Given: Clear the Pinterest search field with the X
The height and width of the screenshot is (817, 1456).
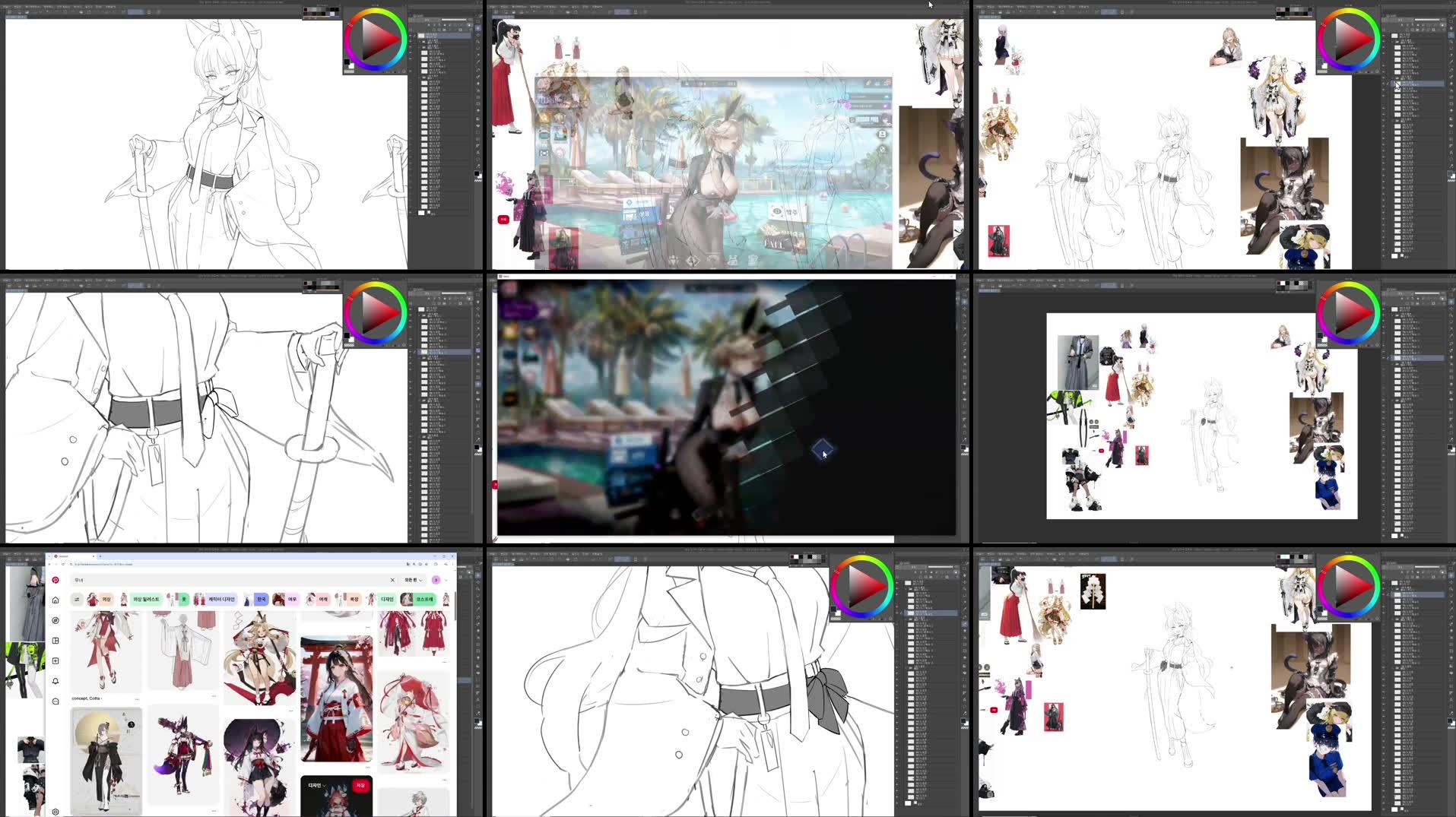Looking at the screenshot, I should (392, 580).
